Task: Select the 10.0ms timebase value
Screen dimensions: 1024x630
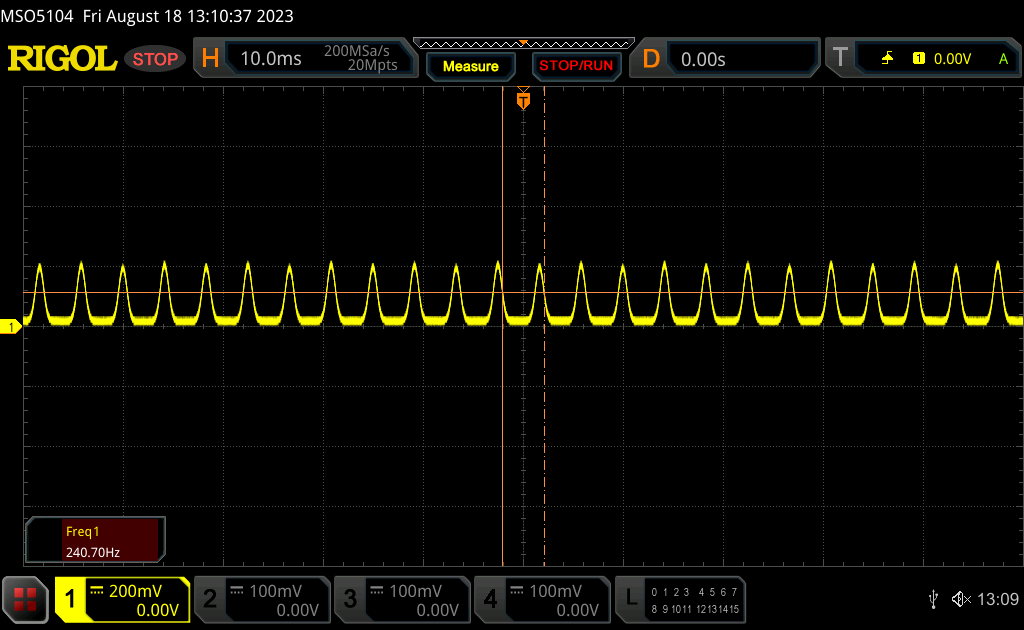Action: coord(271,59)
